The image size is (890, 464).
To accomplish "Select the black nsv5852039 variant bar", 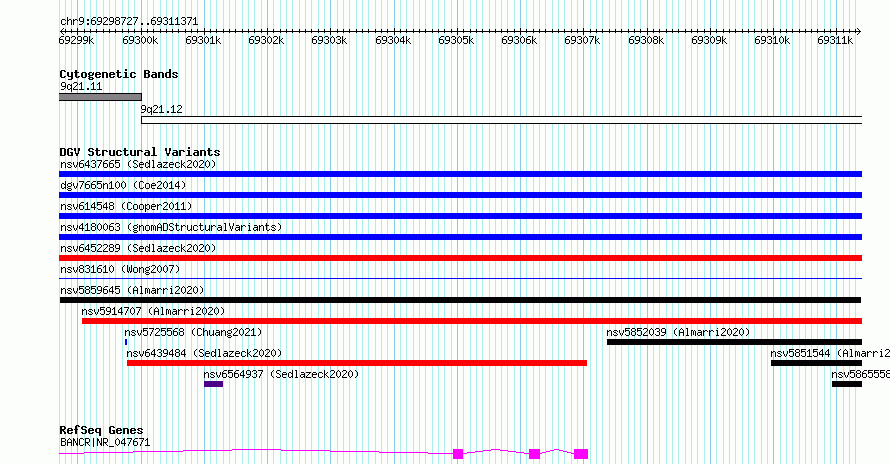I will tap(734, 342).
